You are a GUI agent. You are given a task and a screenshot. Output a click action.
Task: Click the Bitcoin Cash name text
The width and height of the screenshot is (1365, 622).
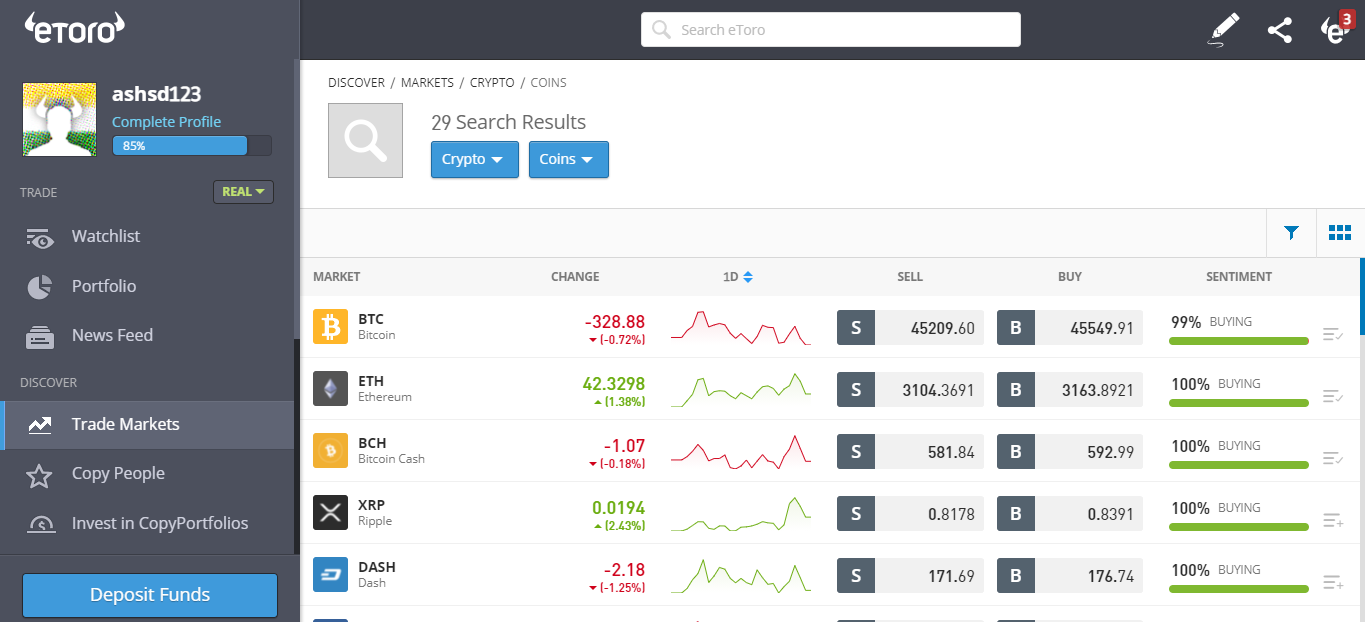391,459
